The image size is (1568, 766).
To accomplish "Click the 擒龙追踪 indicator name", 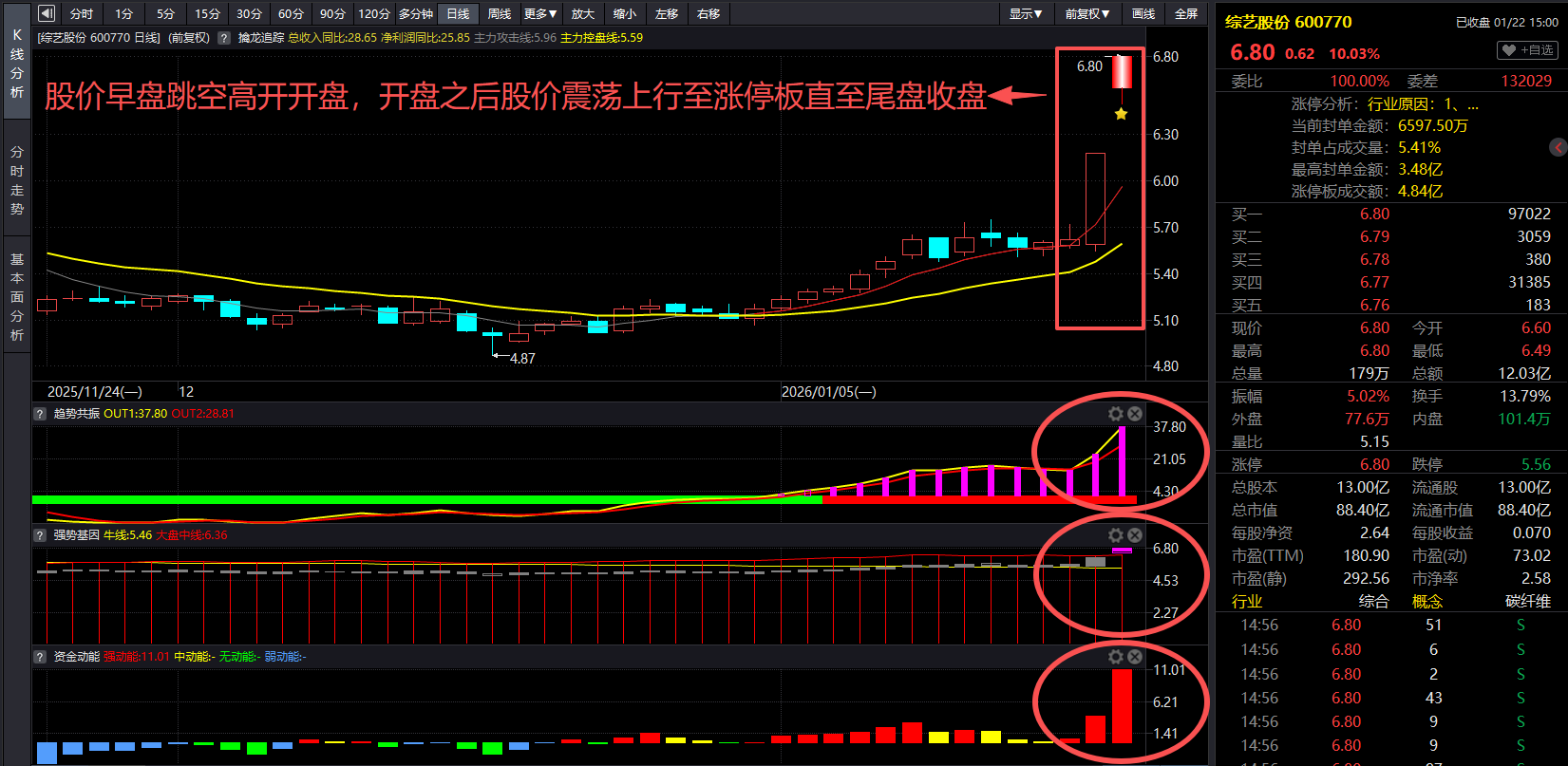I will (x=261, y=38).
